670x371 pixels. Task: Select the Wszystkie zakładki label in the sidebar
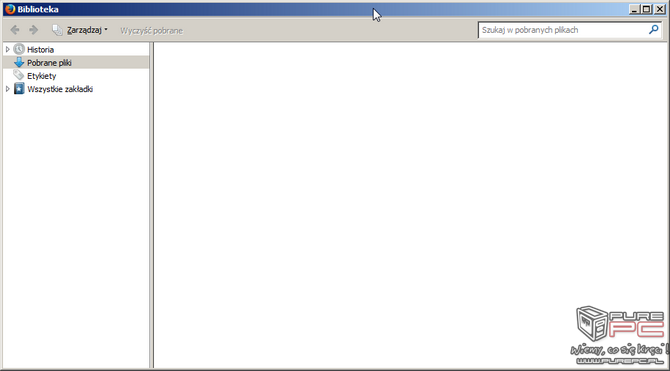click(x=60, y=89)
